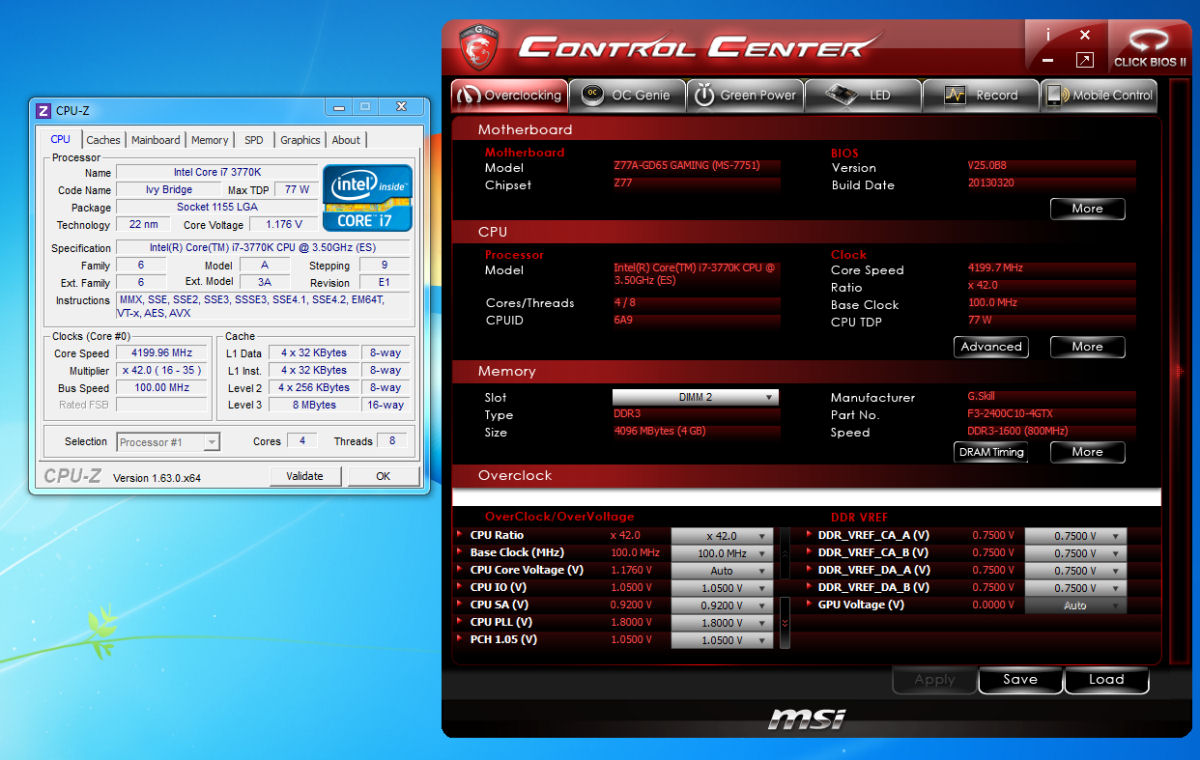Click the Name field Intel Core i7 3770K
1200x760 pixels.
click(x=217, y=172)
